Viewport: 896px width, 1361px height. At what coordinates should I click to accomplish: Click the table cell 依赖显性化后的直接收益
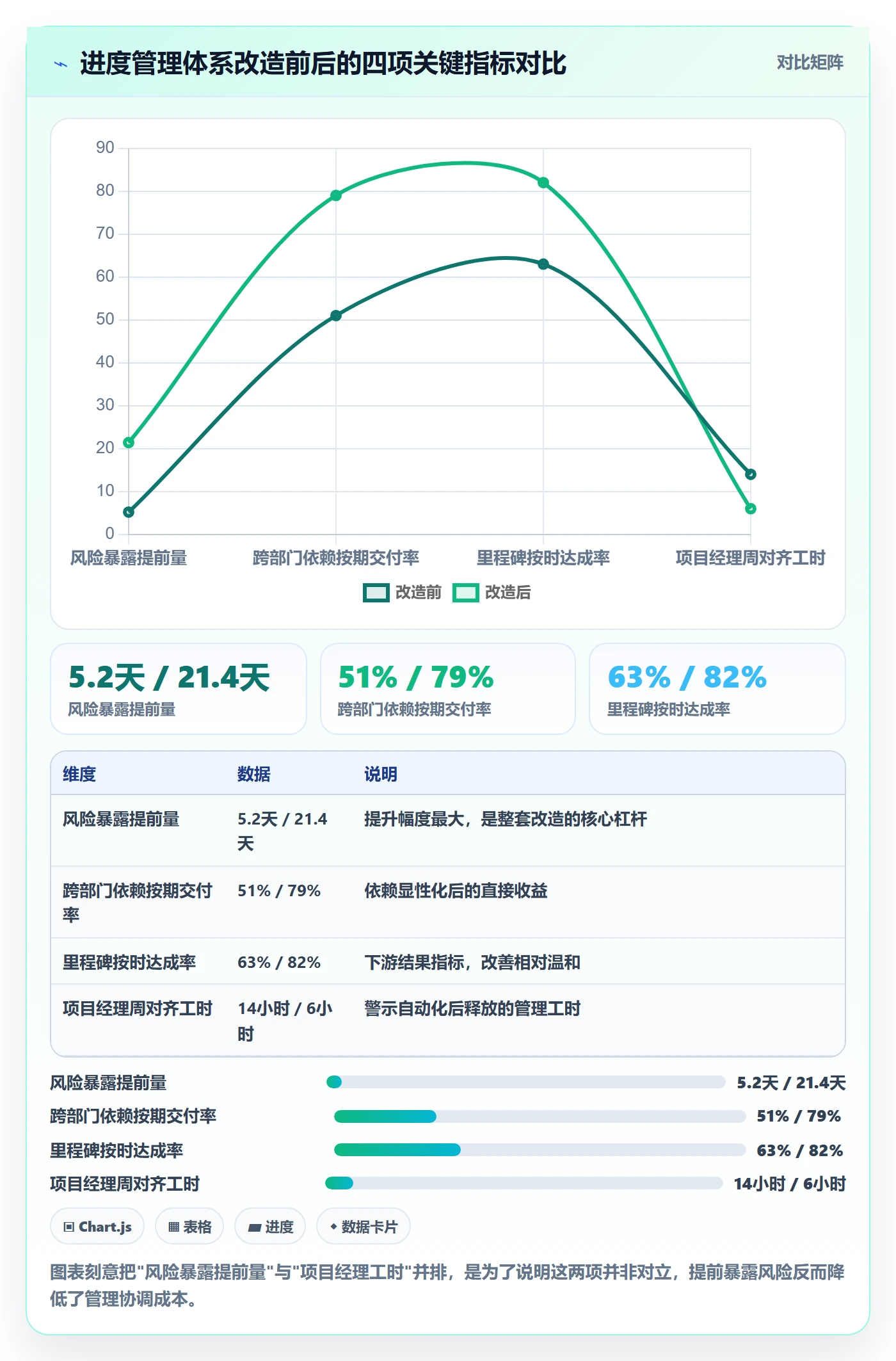(x=456, y=890)
